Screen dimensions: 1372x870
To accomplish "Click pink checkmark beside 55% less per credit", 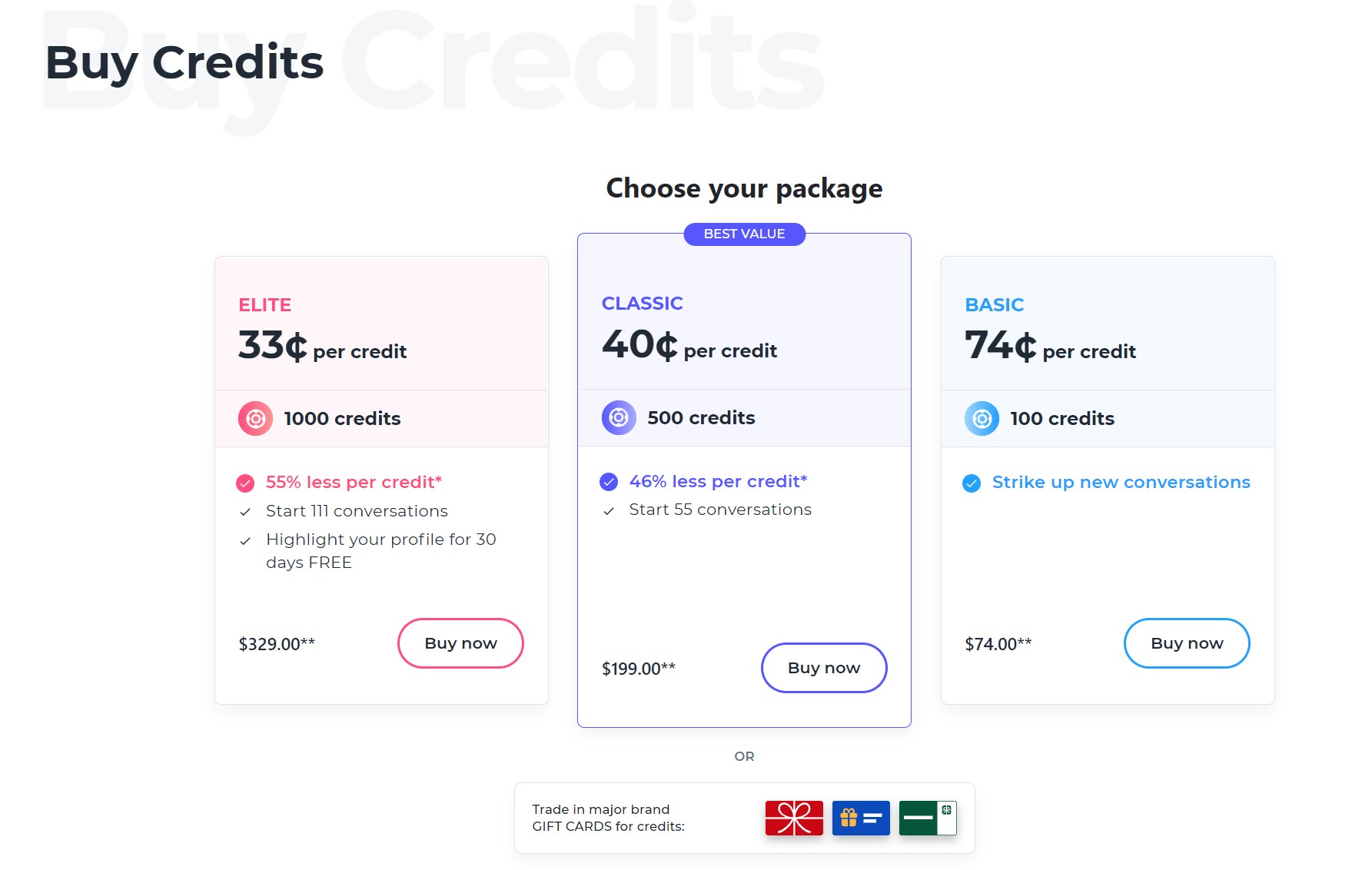I will 245,483.
